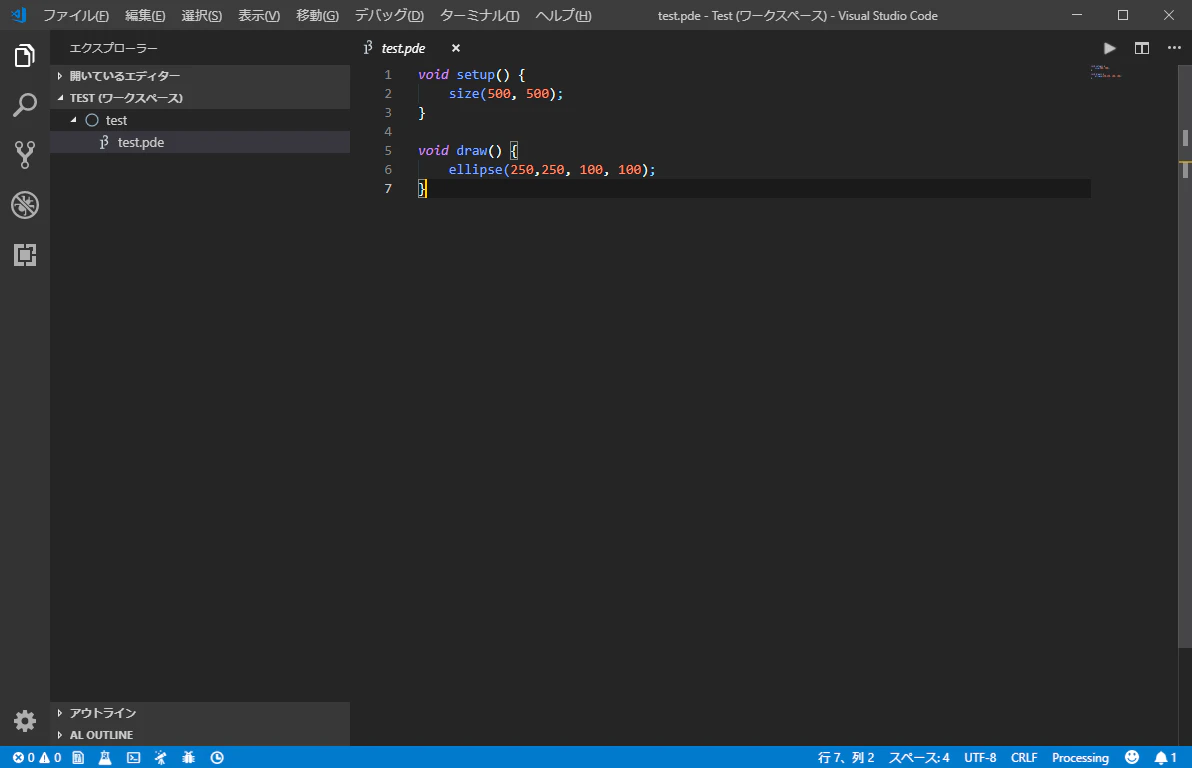Click the document icon in status bar

tap(78, 757)
